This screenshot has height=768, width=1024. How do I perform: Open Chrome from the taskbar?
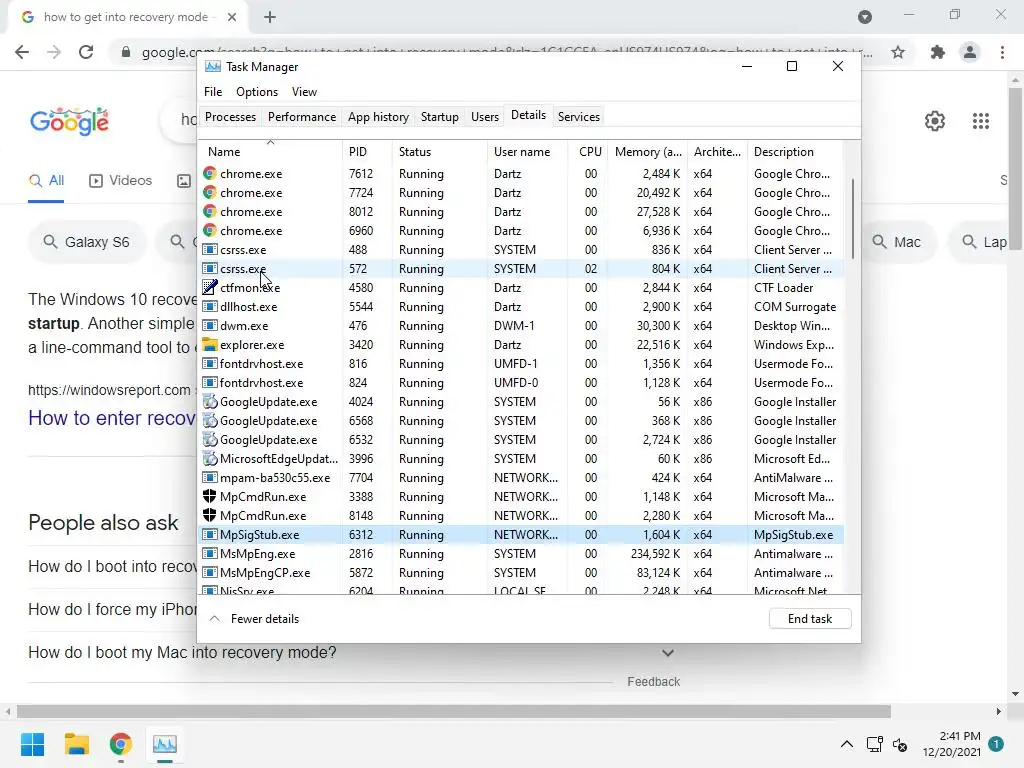click(121, 744)
